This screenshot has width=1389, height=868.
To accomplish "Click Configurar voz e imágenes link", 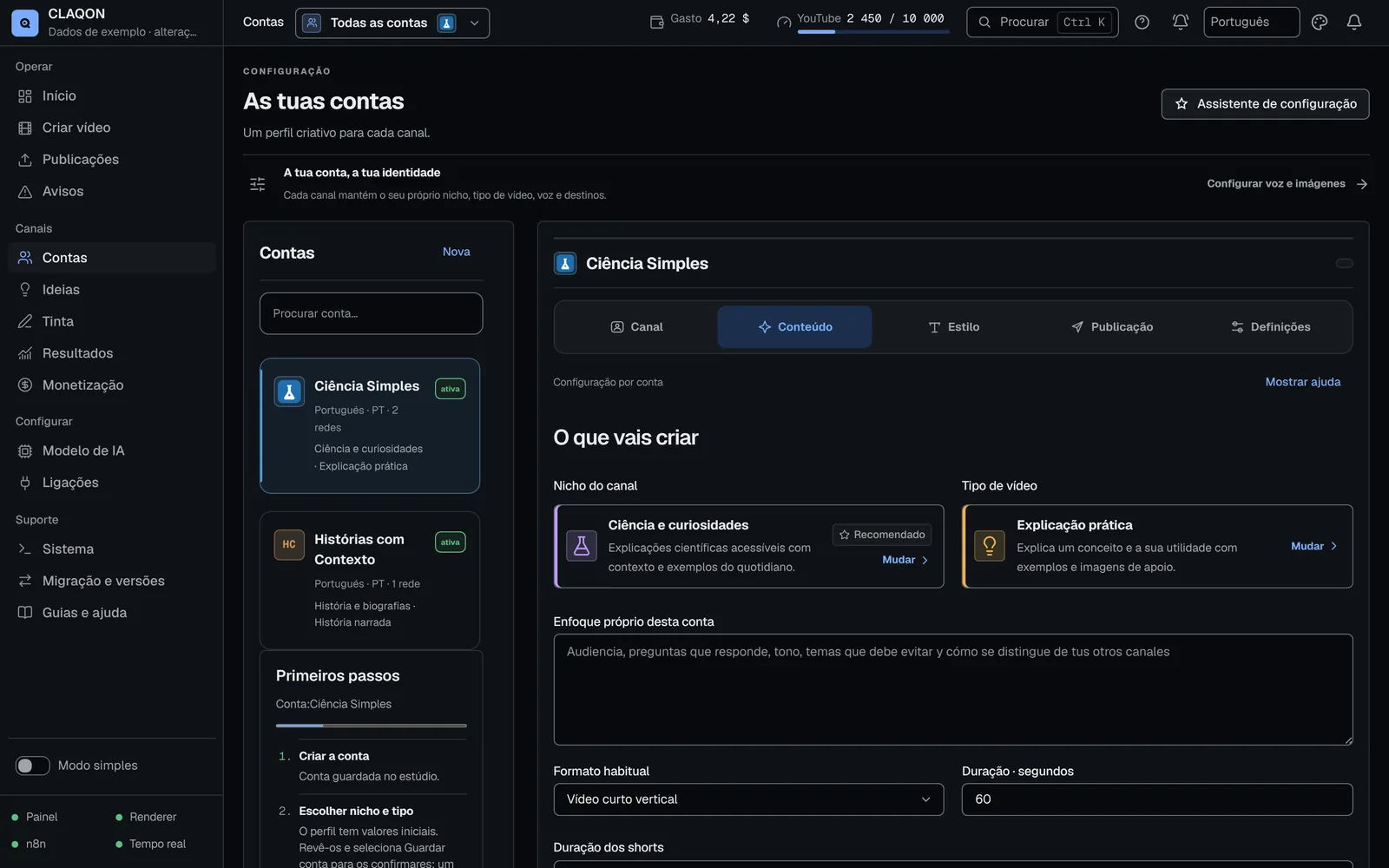I will (1287, 184).
